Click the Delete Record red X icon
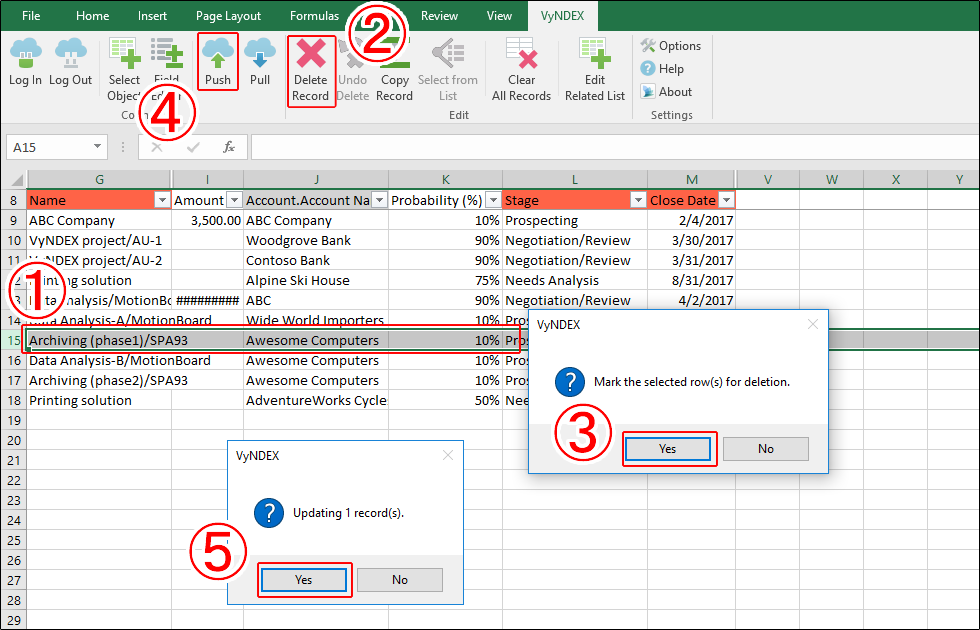 (x=311, y=53)
